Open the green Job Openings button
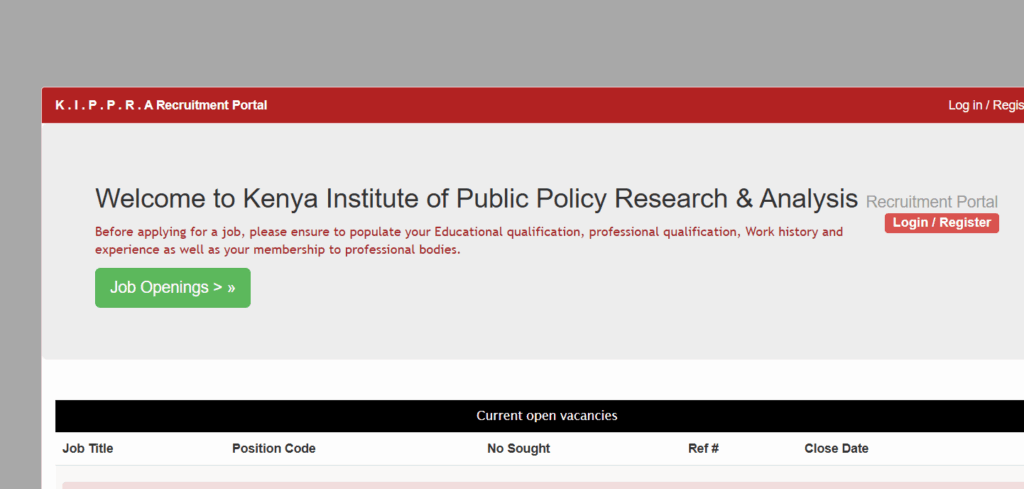 (x=172, y=288)
